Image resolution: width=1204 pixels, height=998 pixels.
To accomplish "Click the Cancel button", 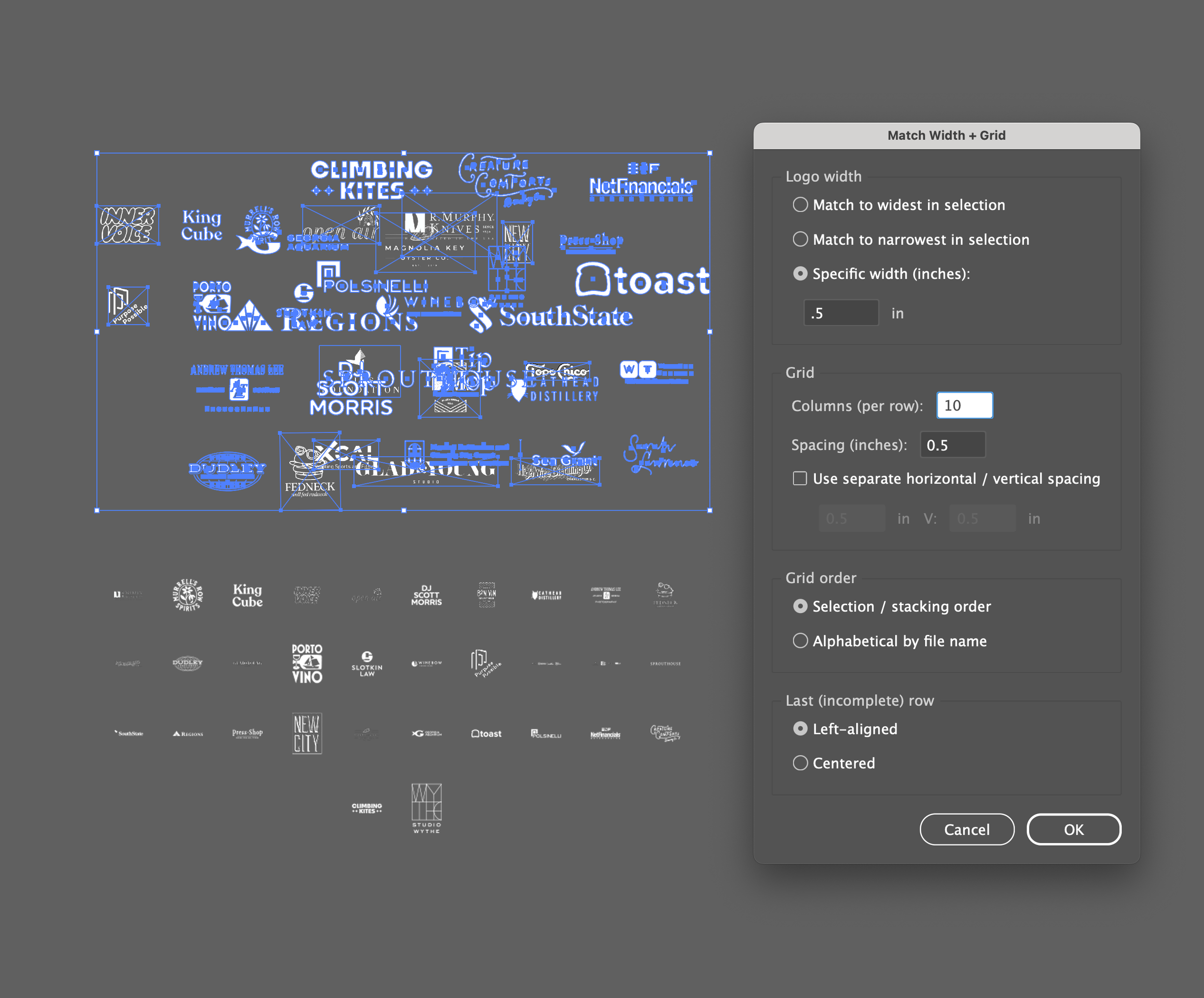I will click(x=967, y=829).
